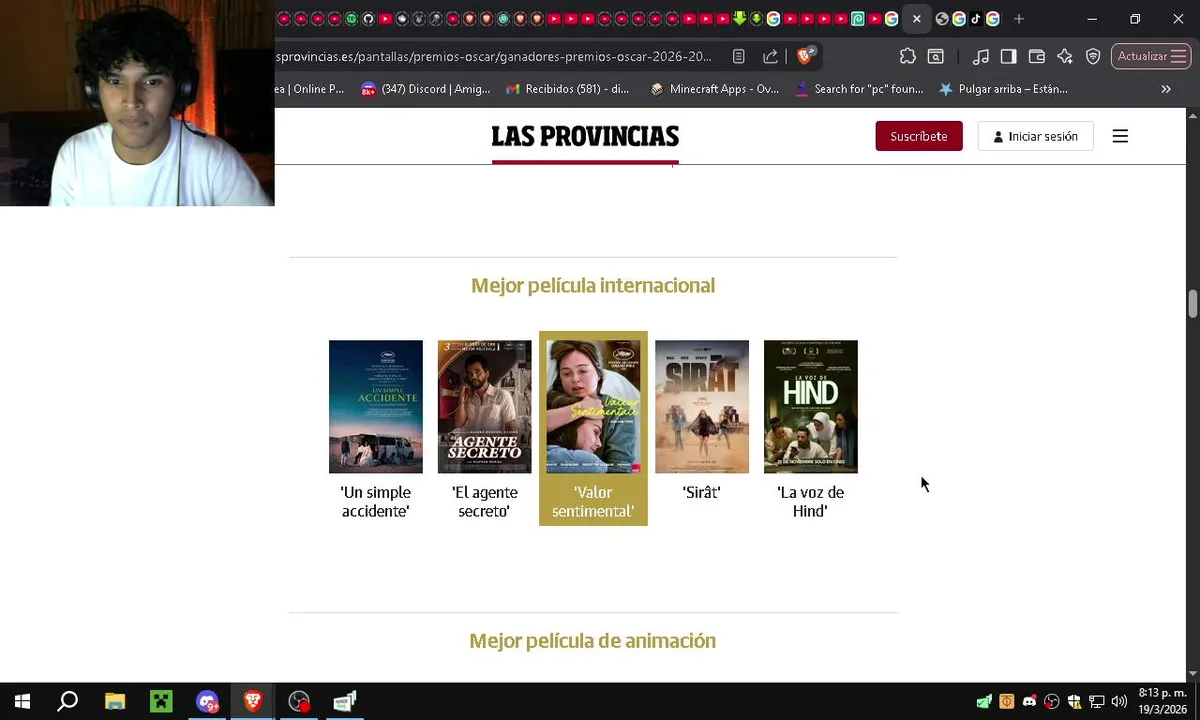
Task: Click the 'El agente secreto' caption
Action: [484, 502]
